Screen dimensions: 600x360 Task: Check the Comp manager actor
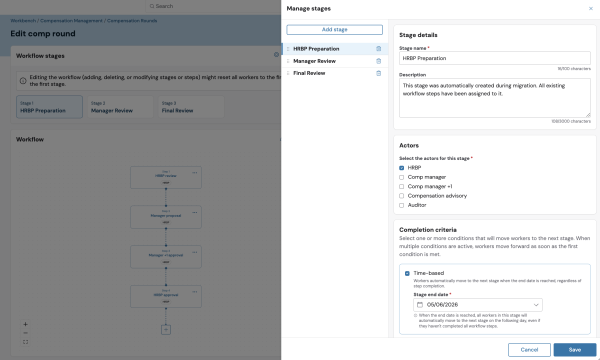(x=401, y=177)
